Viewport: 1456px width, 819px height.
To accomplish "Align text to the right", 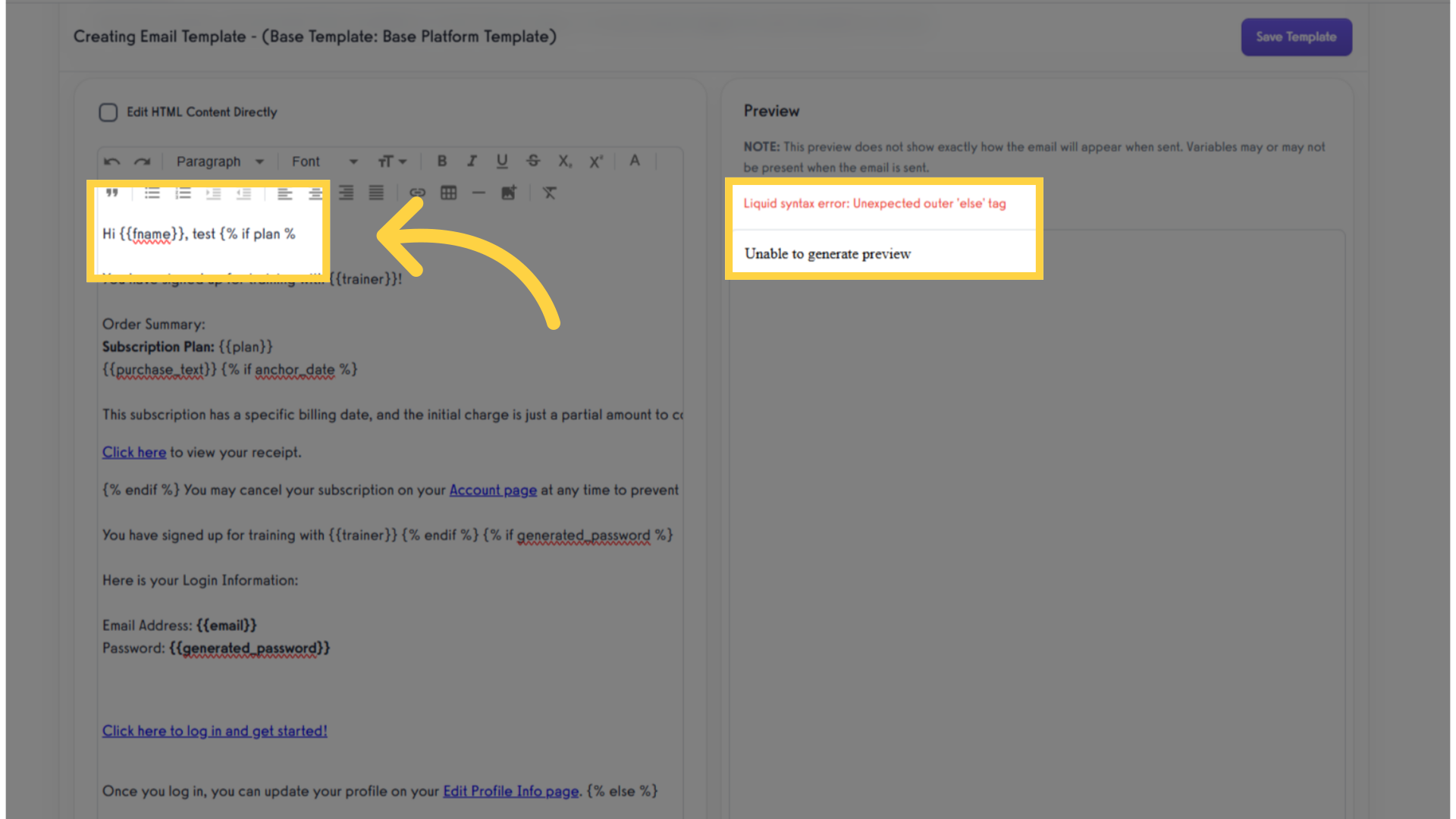I will [x=346, y=193].
